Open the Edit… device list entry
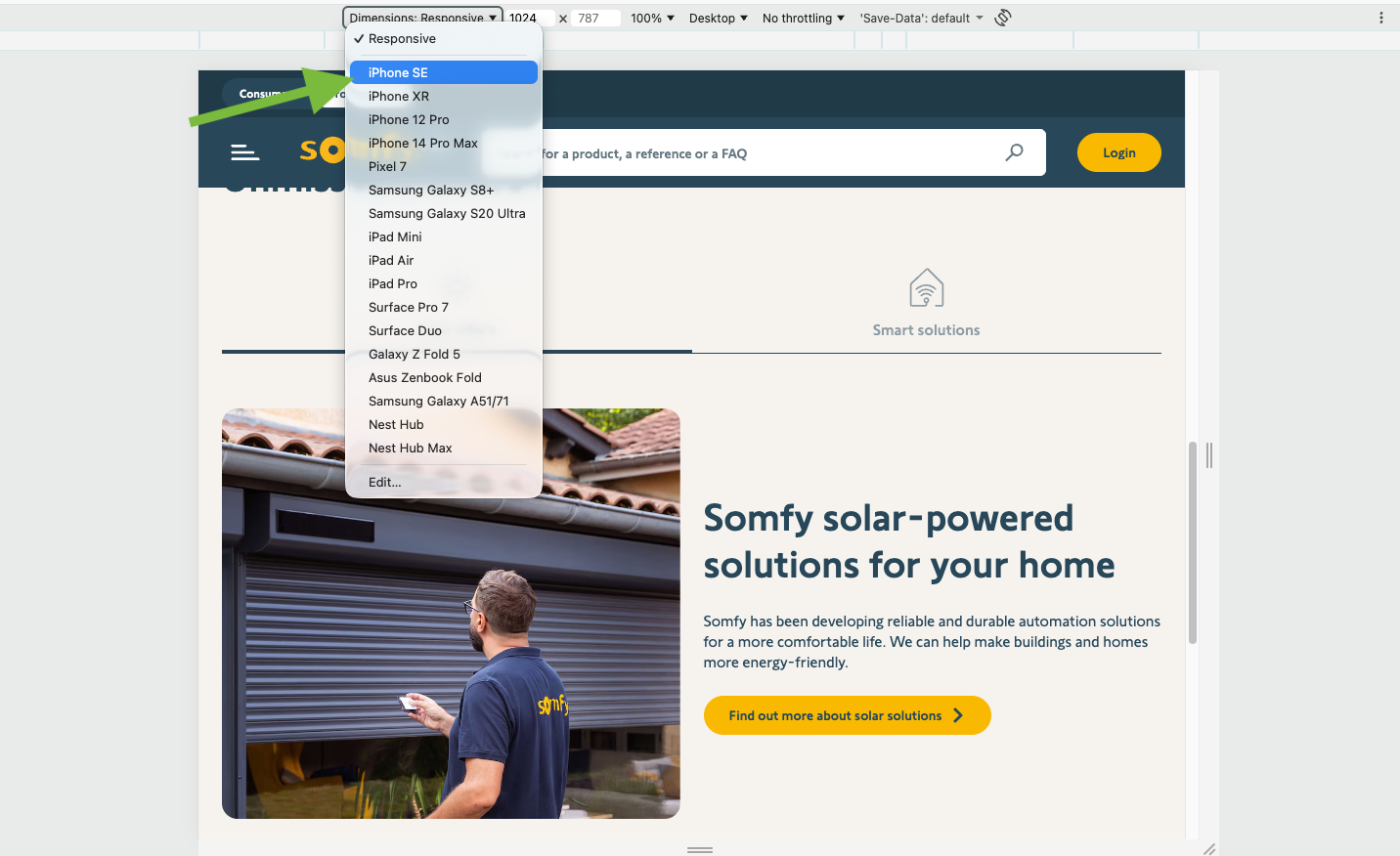This screenshot has height=856, width=1400. pos(384,482)
